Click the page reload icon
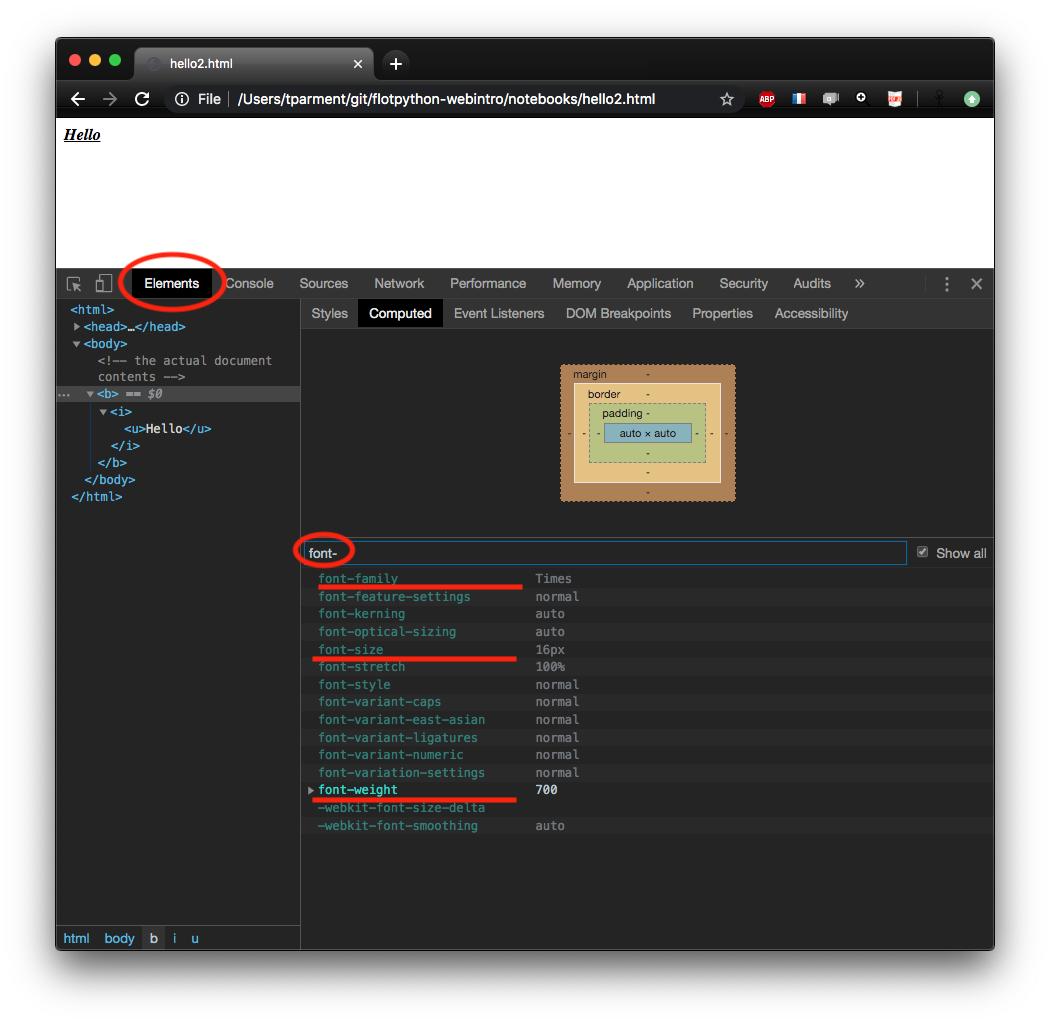This screenshot has width=1050, height=1024. click(x=142, y=98)
